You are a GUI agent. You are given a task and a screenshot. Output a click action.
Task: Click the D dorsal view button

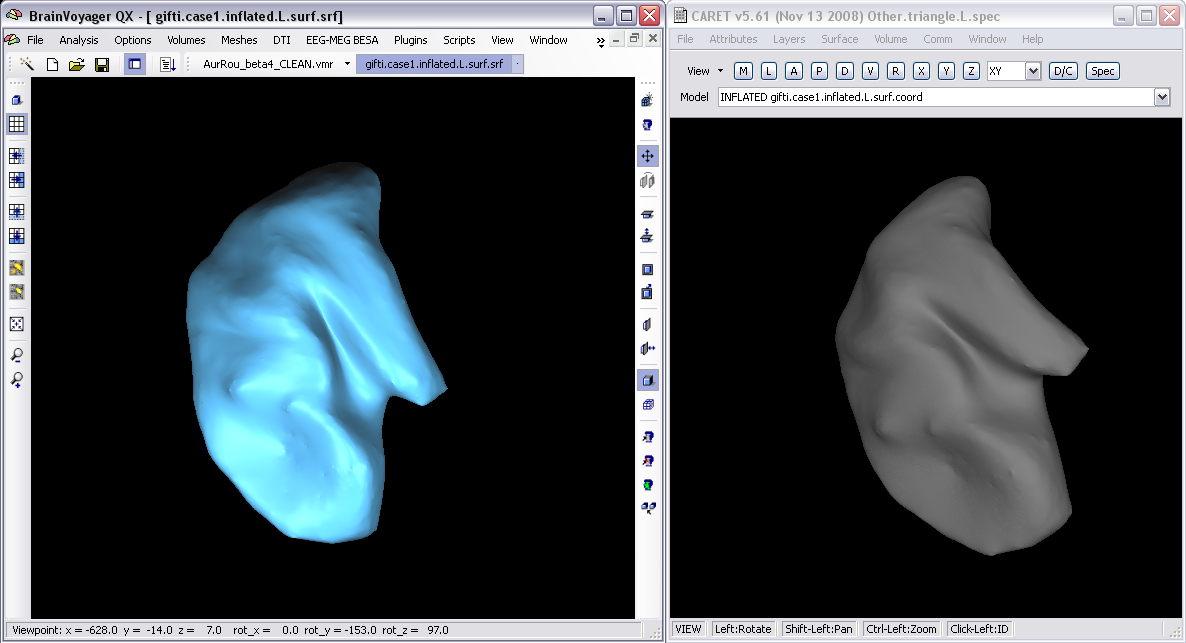coord(845,71)
